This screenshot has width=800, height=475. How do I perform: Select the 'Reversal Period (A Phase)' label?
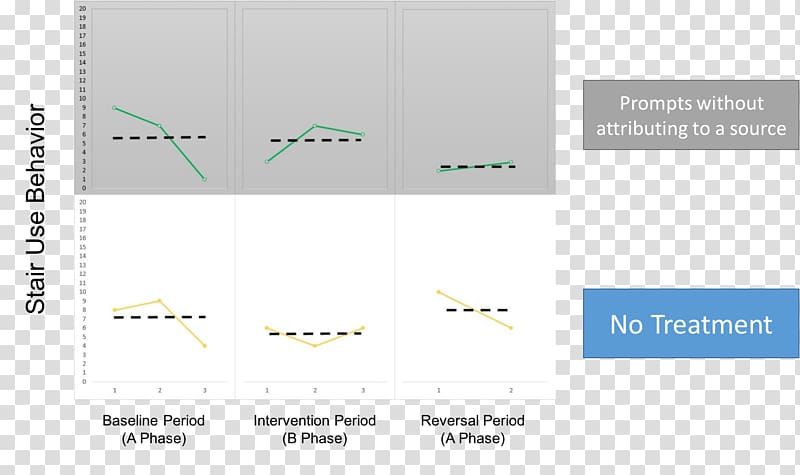coord(472,429)
